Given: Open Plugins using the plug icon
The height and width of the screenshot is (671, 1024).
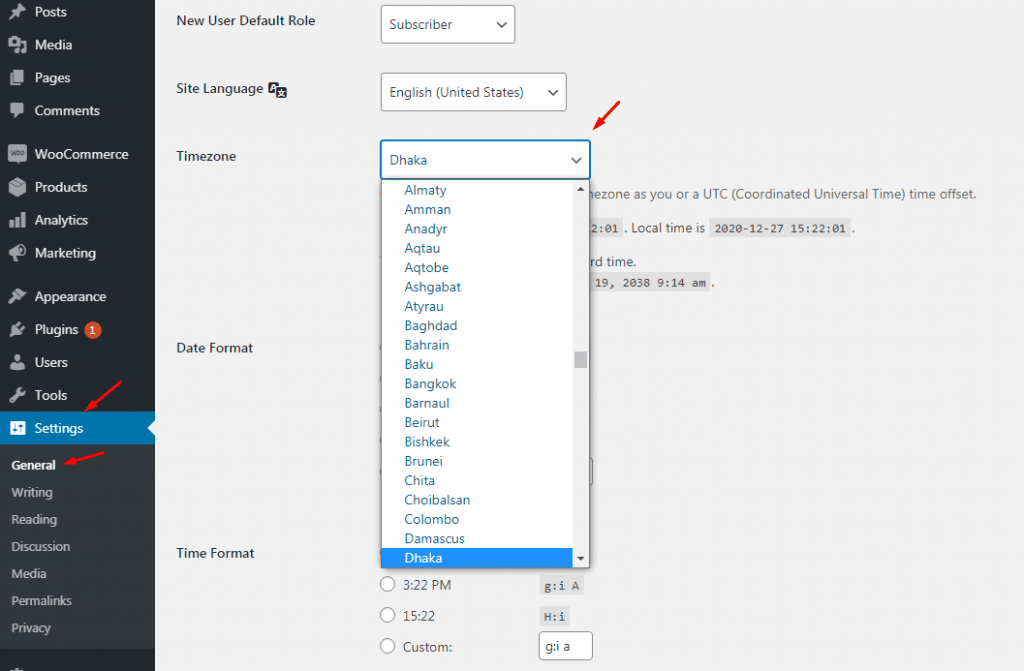Looking at the screenshot, I should (x=17, y=330).
